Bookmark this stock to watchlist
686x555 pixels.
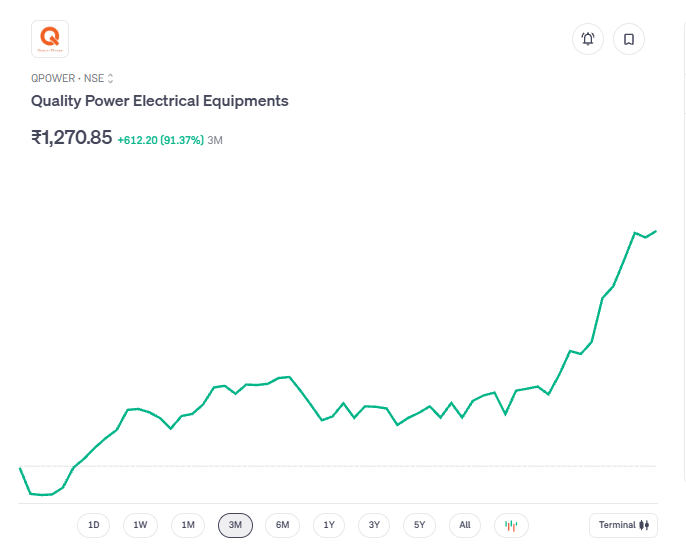pyautogui.click(x=629, y=39)
